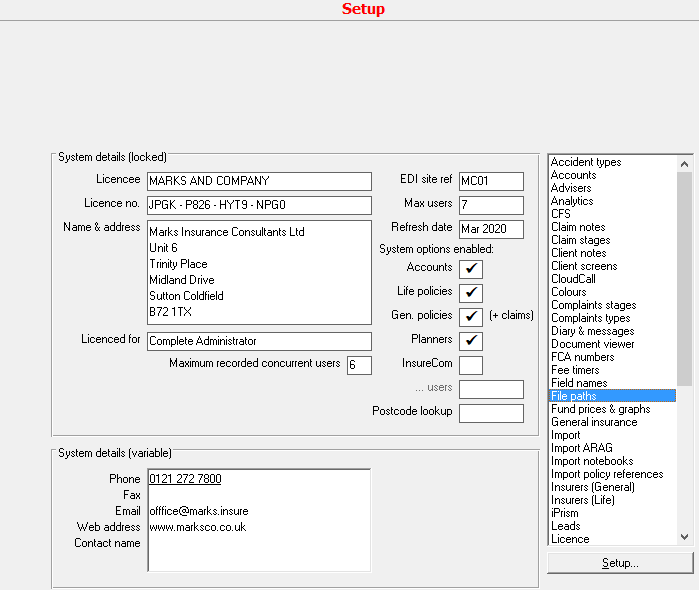Select highlighted File paths entry
The image size is (699, 590).
(x=613, y=396)
